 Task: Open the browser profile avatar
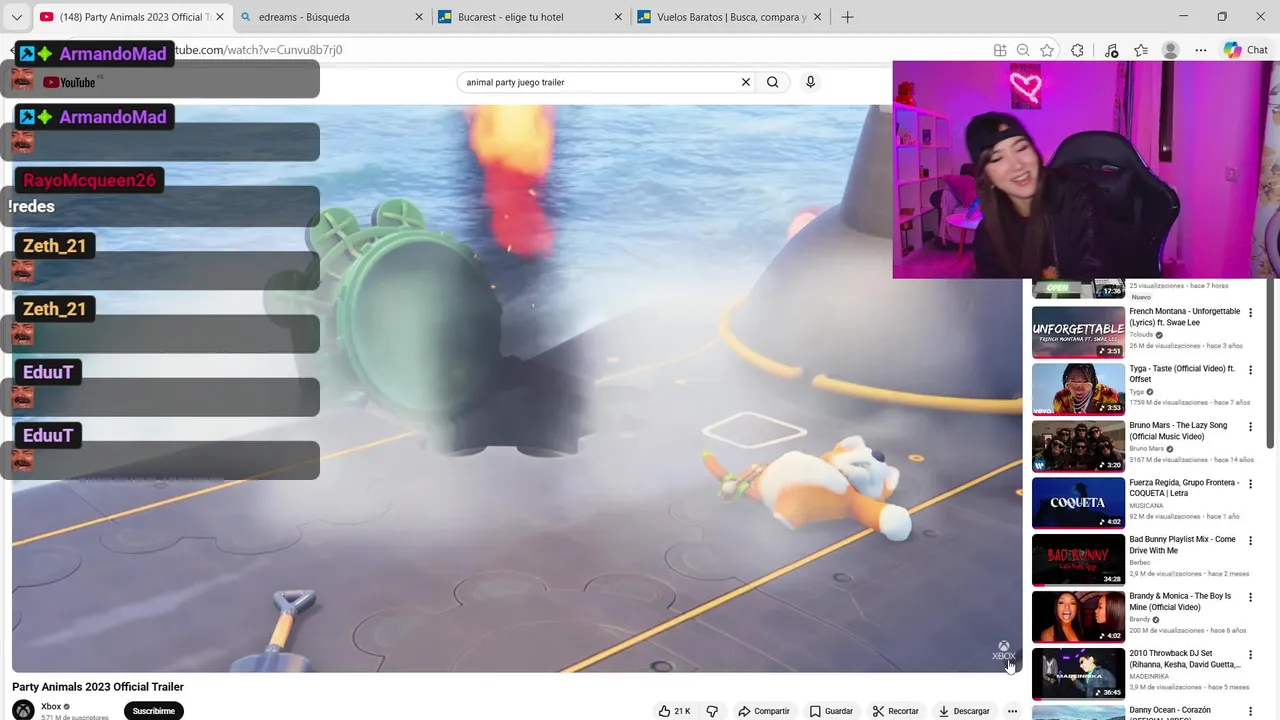(x=1170, y=50)
